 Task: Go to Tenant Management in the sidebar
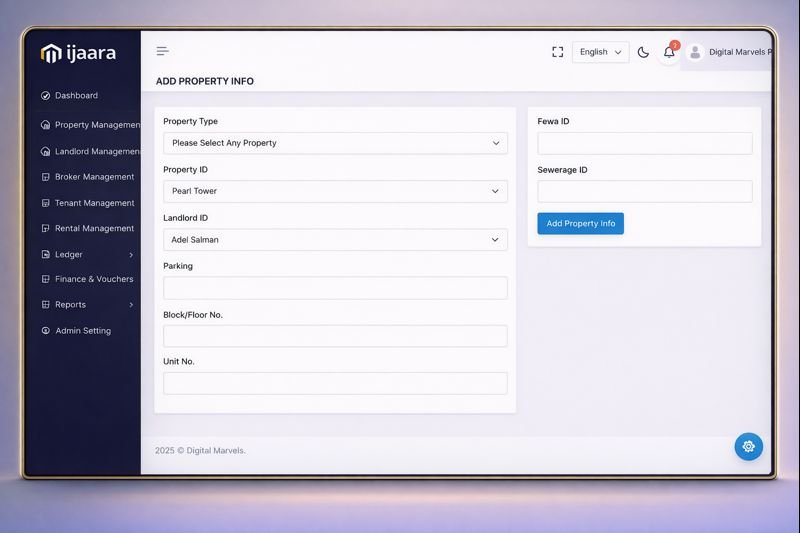pyautogui.click(x=94, y=203)
